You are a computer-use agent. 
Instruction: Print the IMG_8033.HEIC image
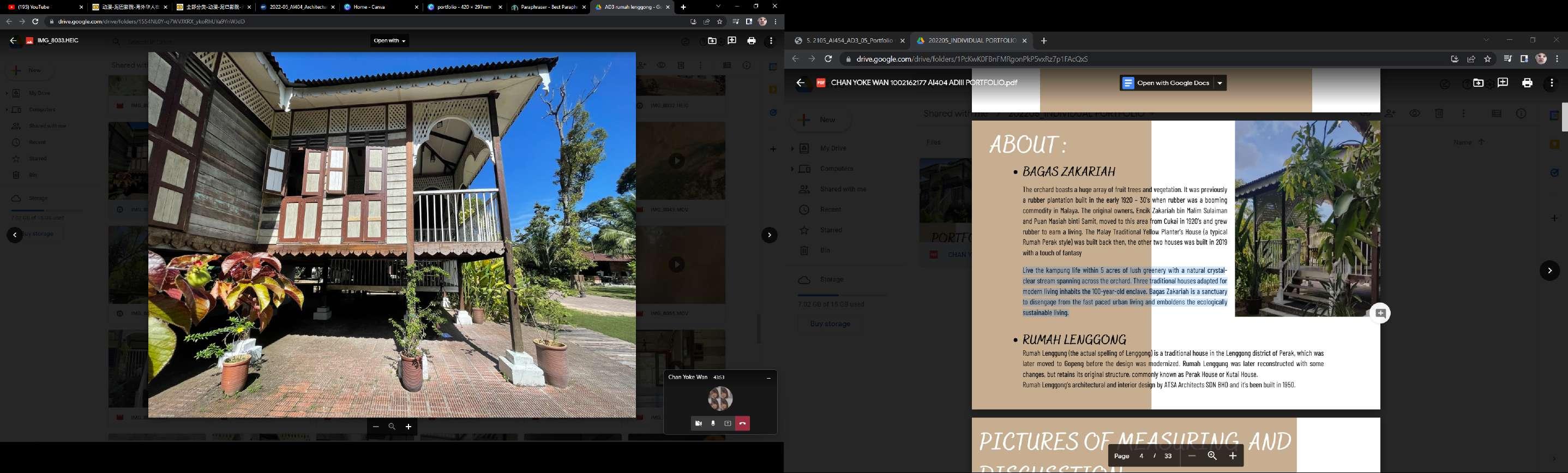[x=751, y=41]
